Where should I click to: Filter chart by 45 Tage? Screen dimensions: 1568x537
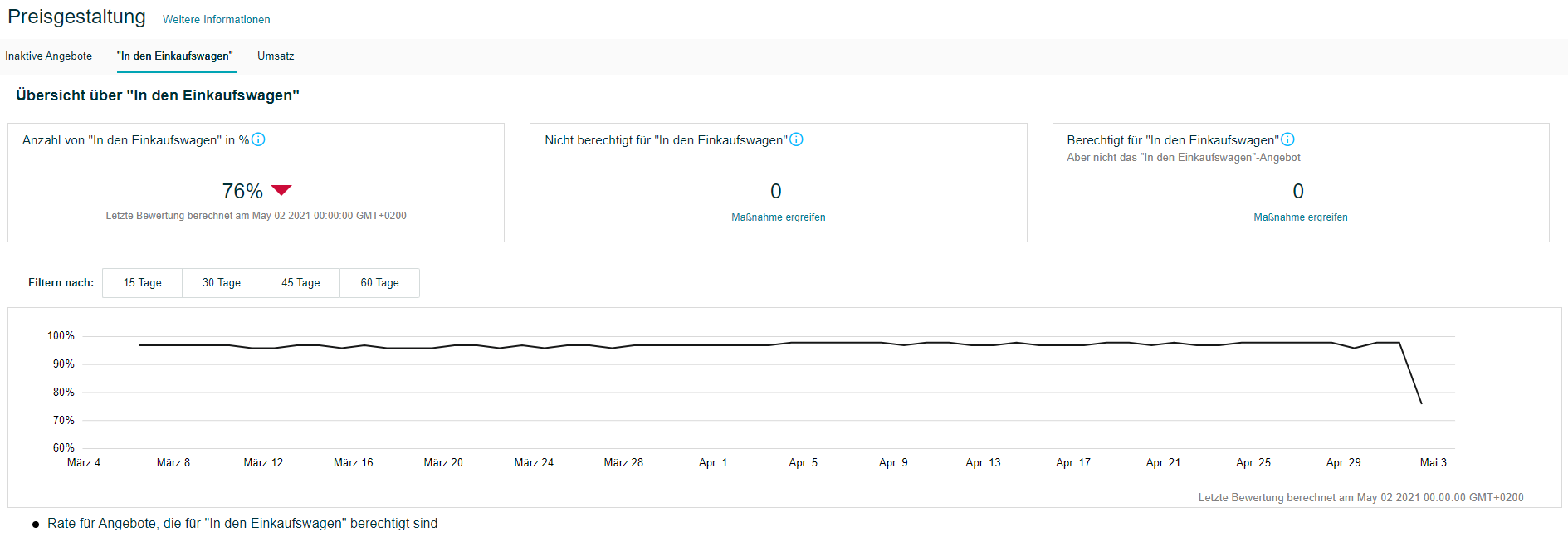(x=300, y=283)
